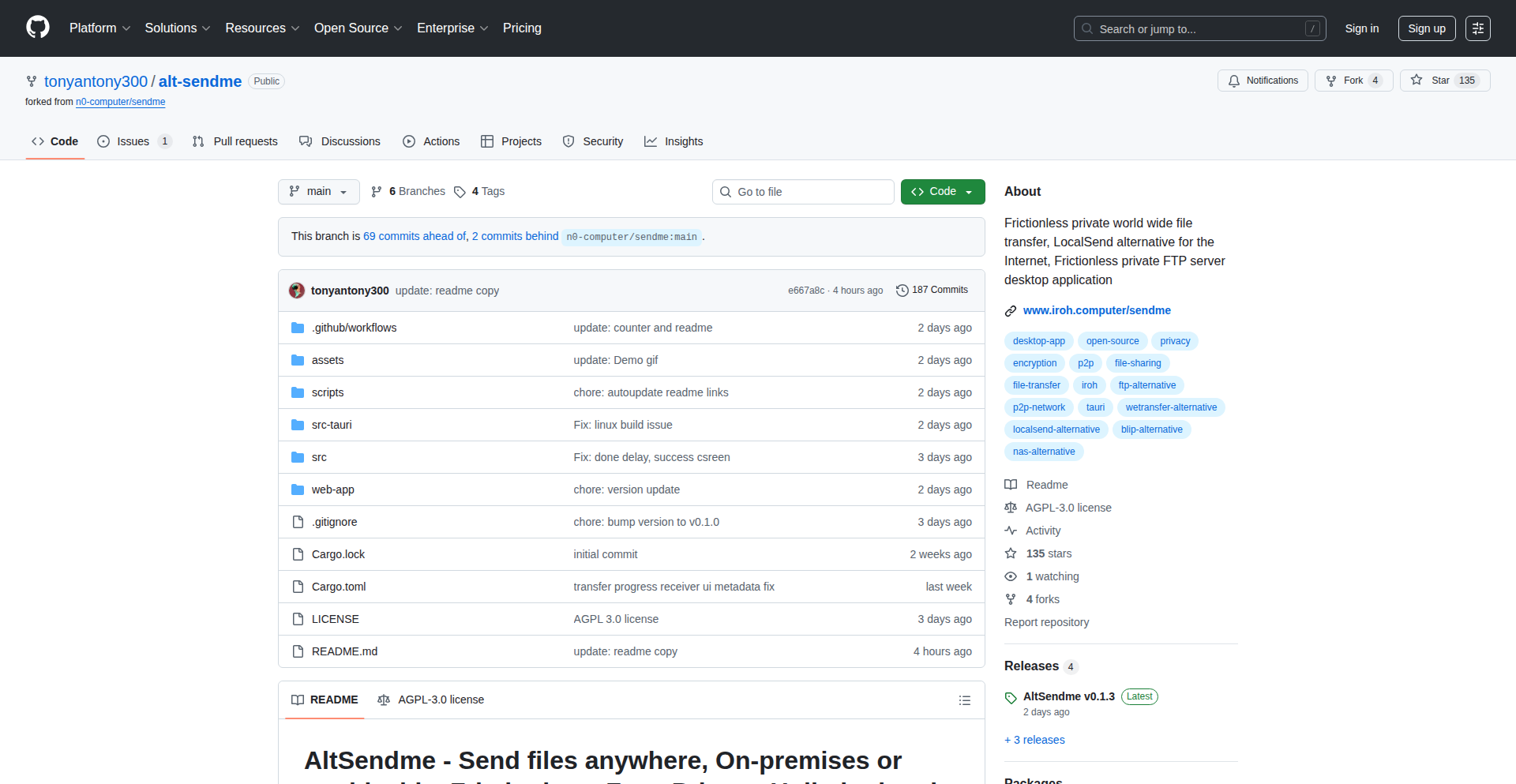Click the Fork icon button

coord(1331,81)
